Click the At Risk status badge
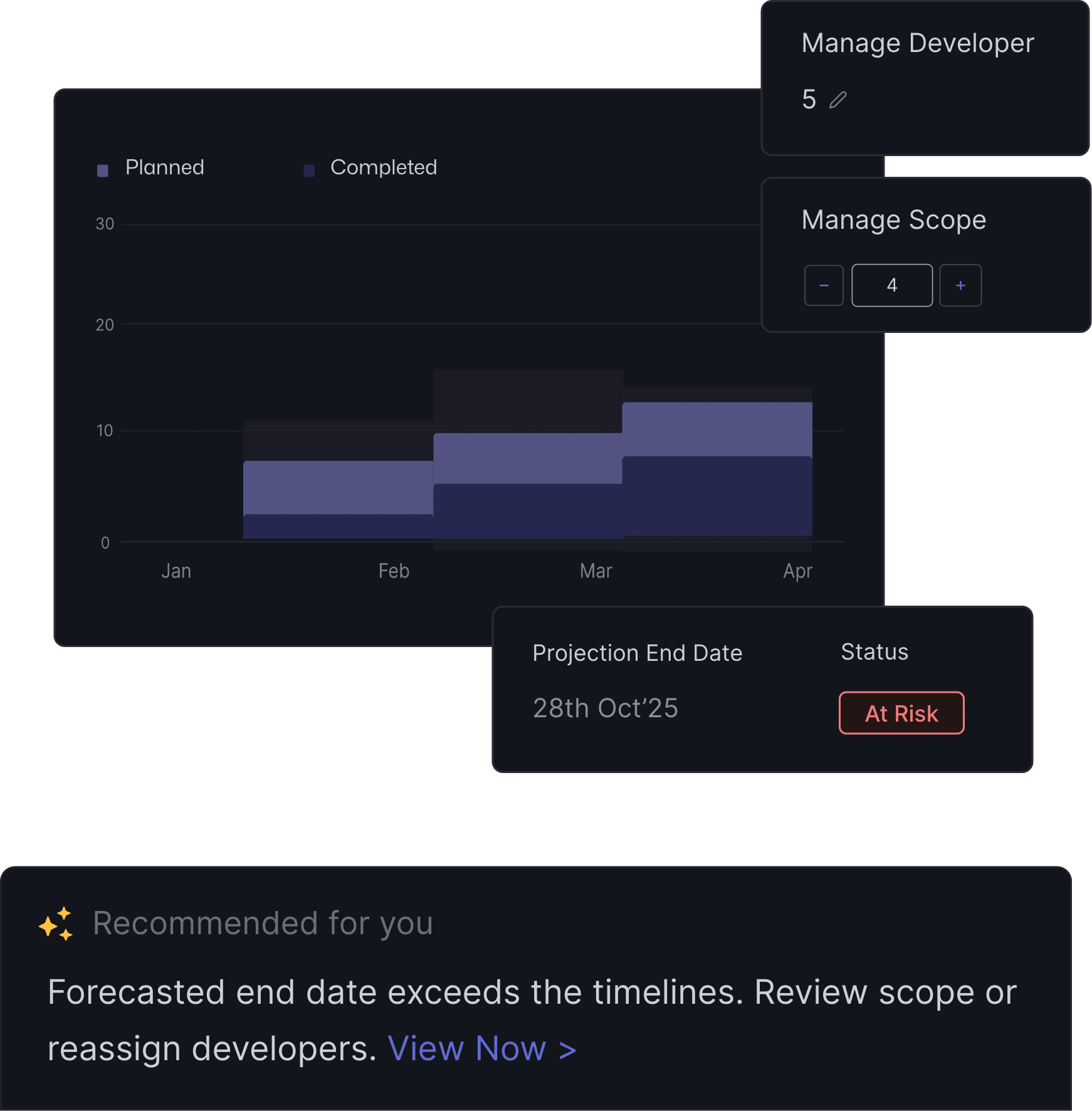 coord(901,713)
